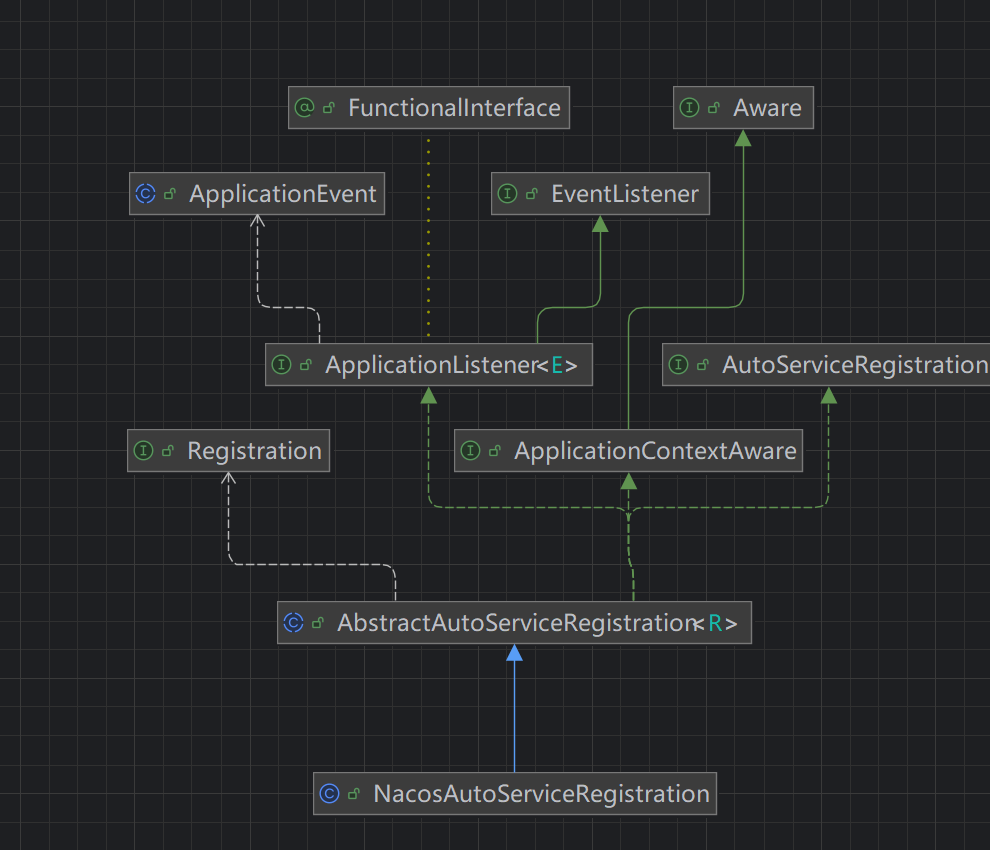990x850 pixels.
Task: Select the FunctionalInterface annotation node
Action: [429, 108]
